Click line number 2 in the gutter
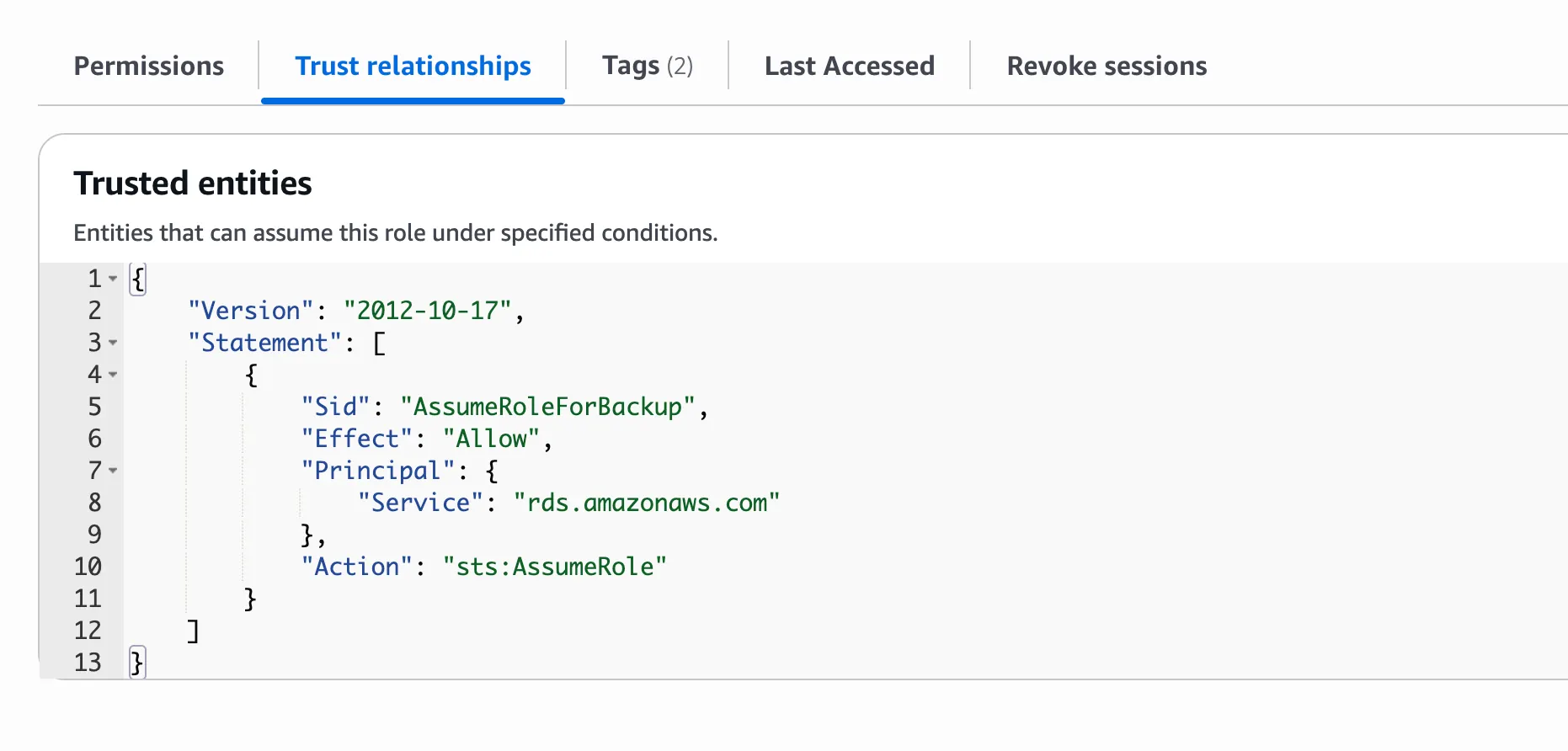Image resolution: width=1568 pixels, height=751 pixels. 94,311
